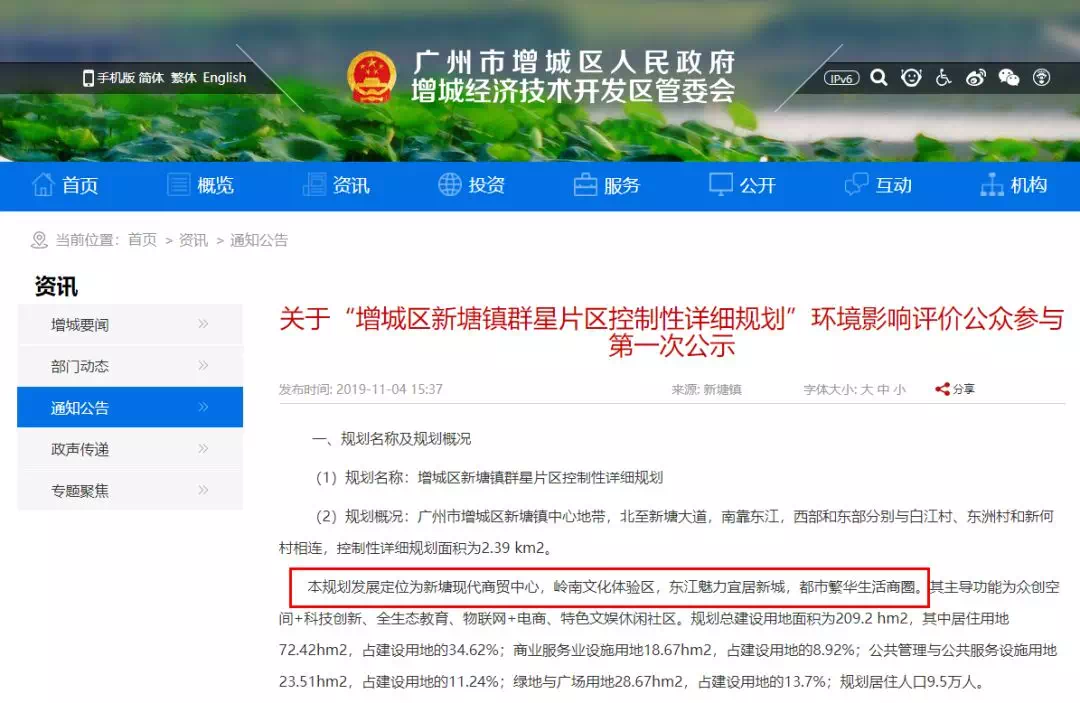The width and height of the screenshot is (1080, 703).
Task: Expand 专题聚焦 sidebar section
Action: [x=130, y=490]
